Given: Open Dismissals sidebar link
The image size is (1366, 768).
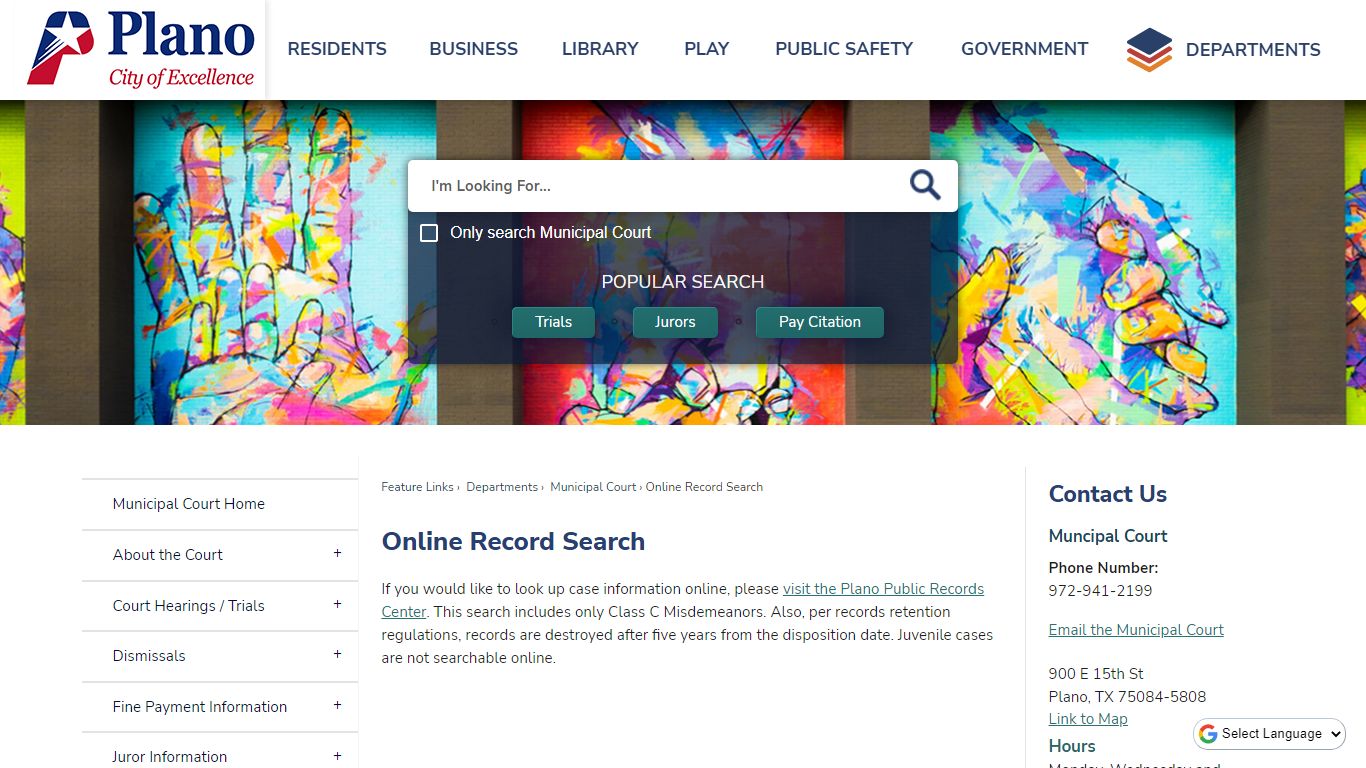Looking at the screenshot, I should point(149,656).
